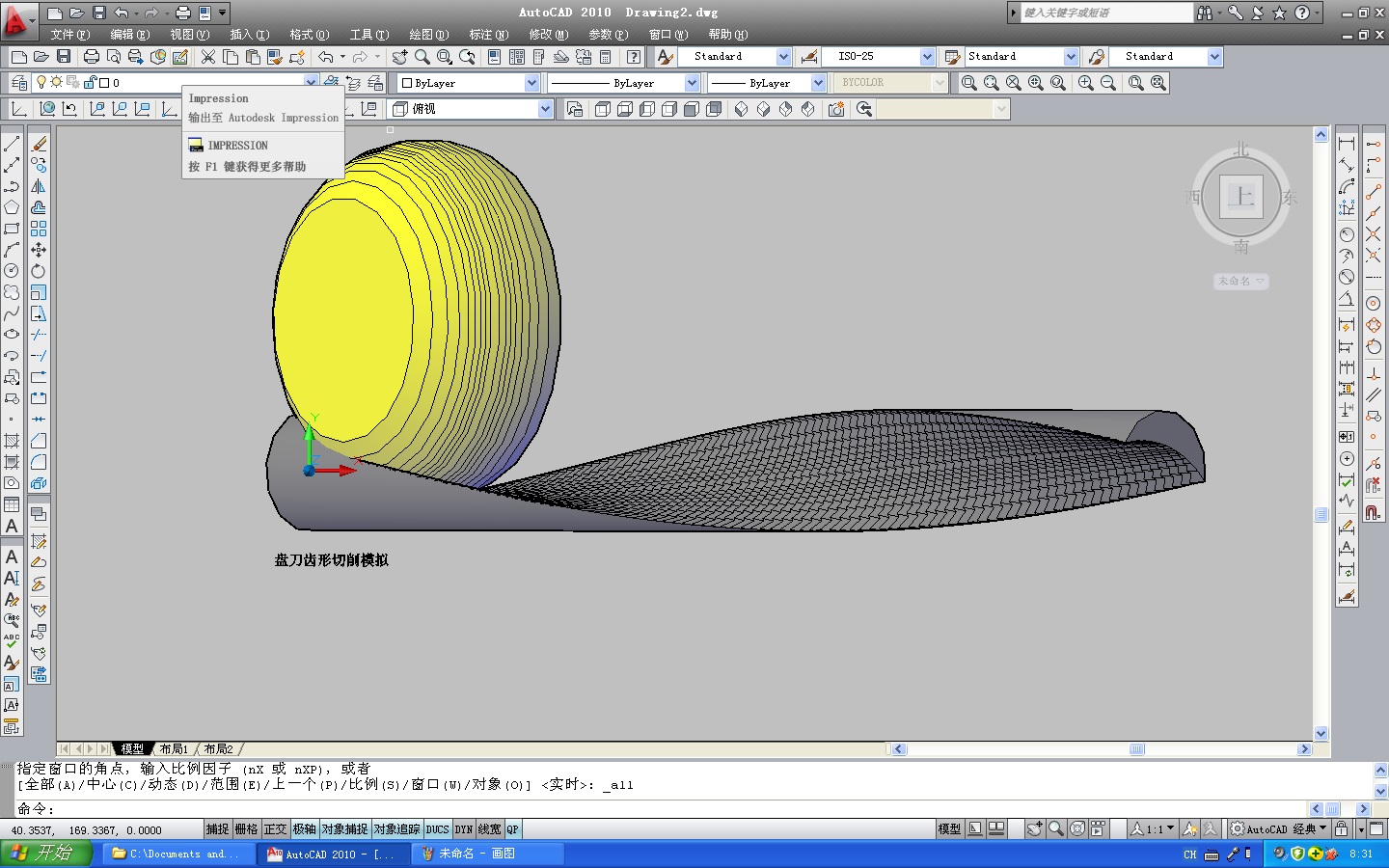Select the Multiline Text A tool
The height and width of the screenshot is (868, 1389).
click(12, 526)
